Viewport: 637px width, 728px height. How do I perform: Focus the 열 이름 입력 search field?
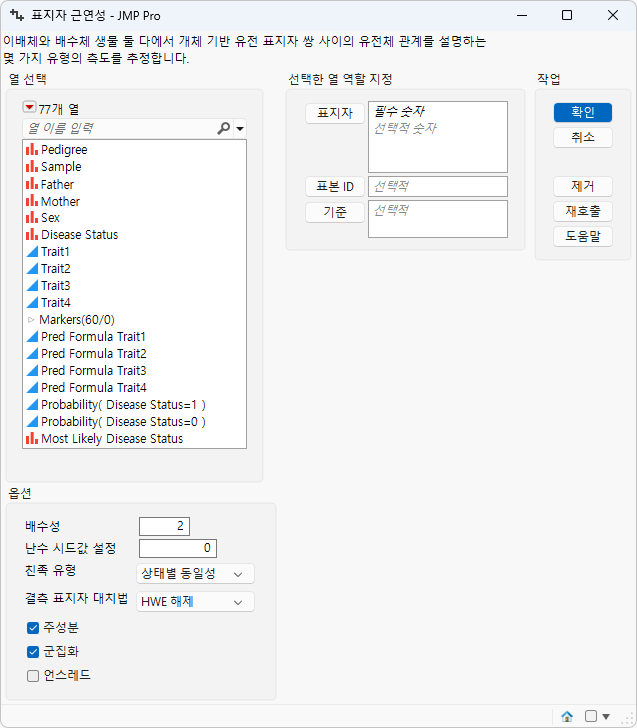120,128
